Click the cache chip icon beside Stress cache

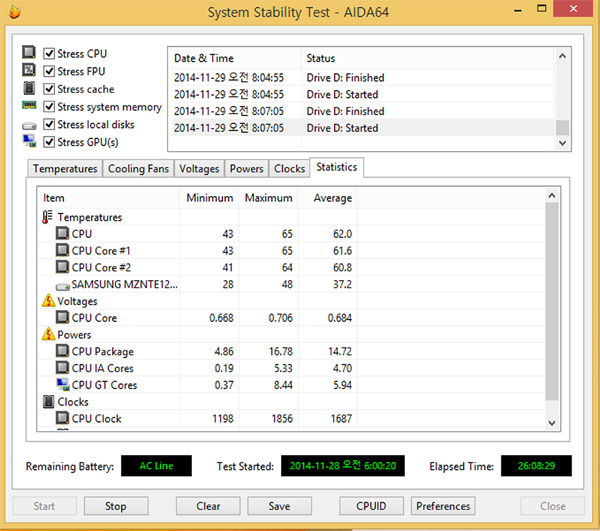(29, 88)
